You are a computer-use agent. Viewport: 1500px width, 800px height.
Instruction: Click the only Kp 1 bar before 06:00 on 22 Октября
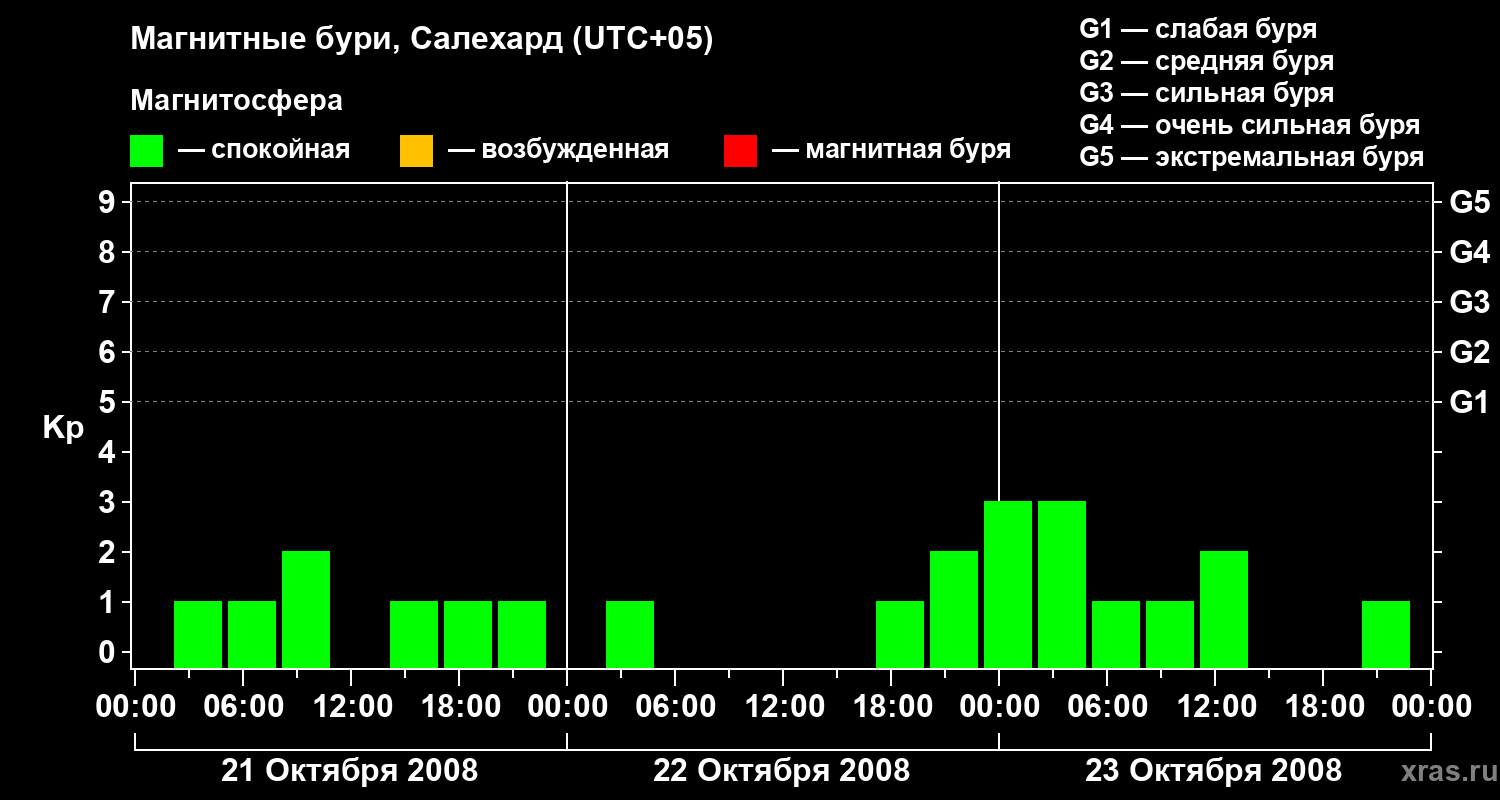point(630,634)
